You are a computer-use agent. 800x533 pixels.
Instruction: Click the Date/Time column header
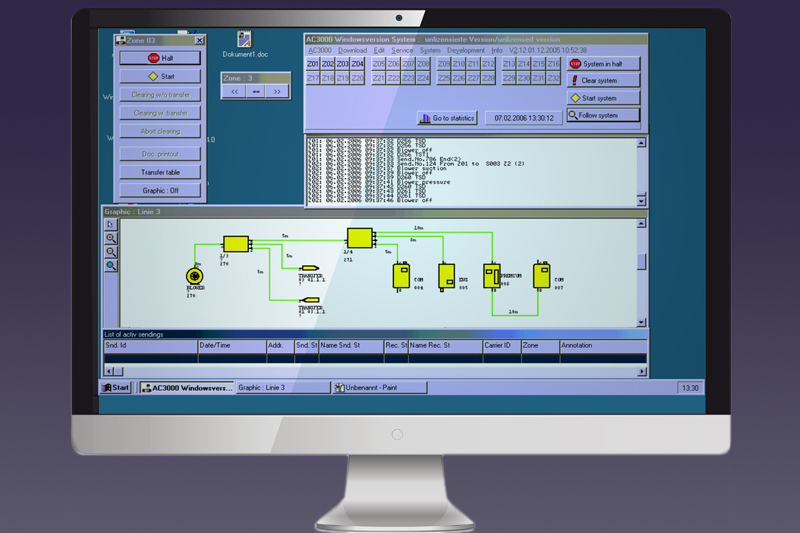232,346
